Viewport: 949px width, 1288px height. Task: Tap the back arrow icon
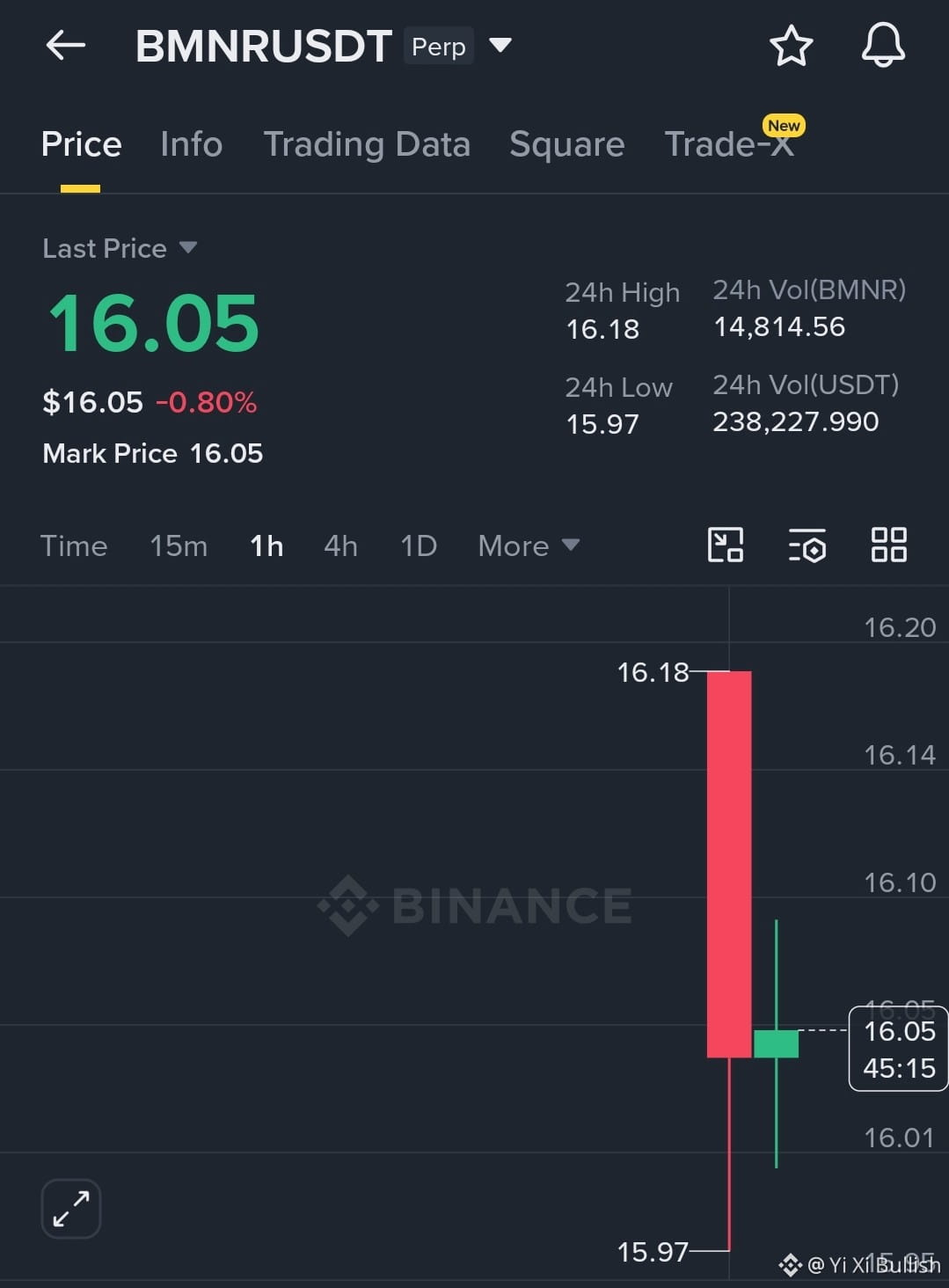pos(65,45)
